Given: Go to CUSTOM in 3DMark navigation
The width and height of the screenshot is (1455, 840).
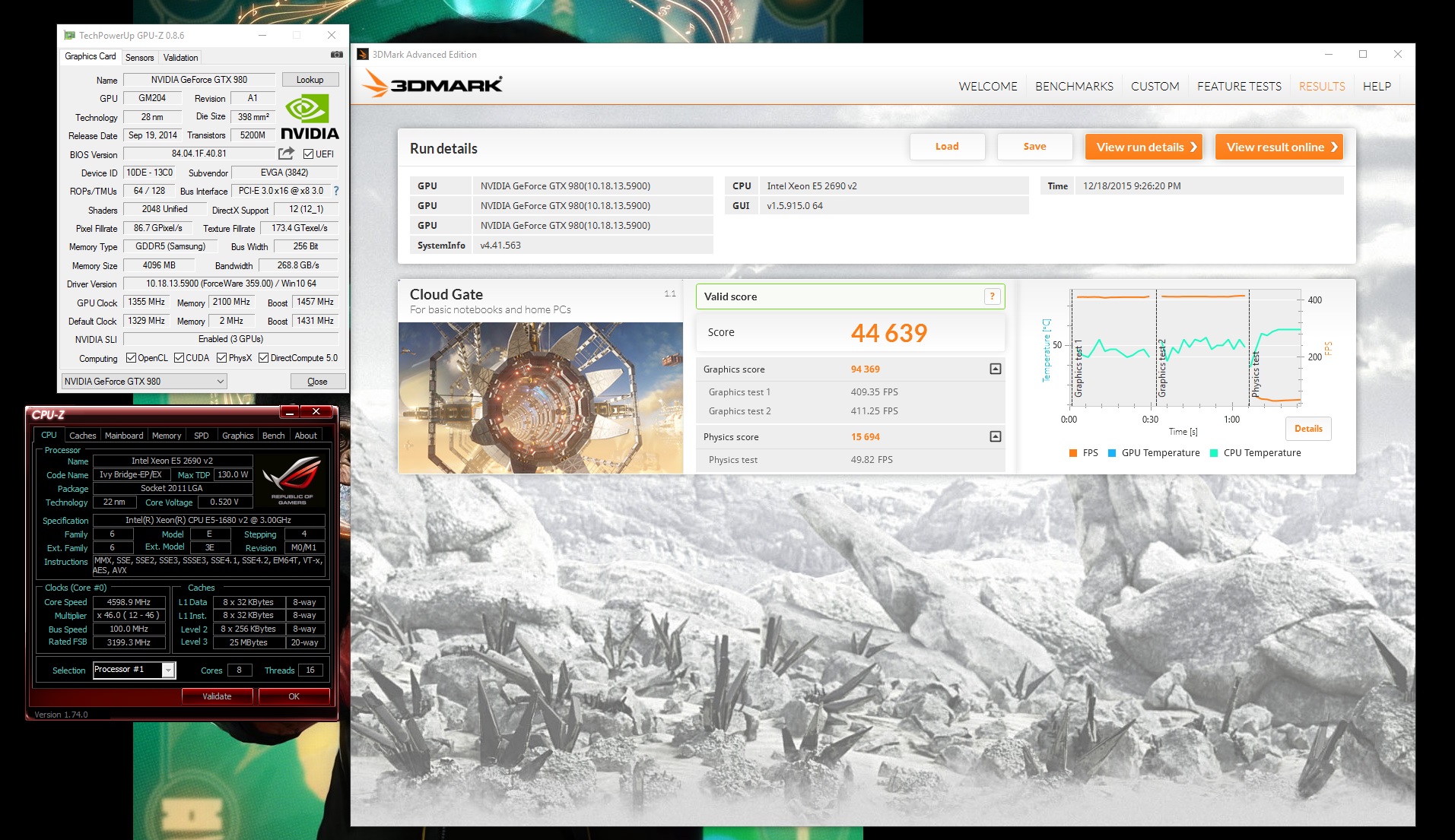Looking at the screenshot, I should tap(1155, 87).
